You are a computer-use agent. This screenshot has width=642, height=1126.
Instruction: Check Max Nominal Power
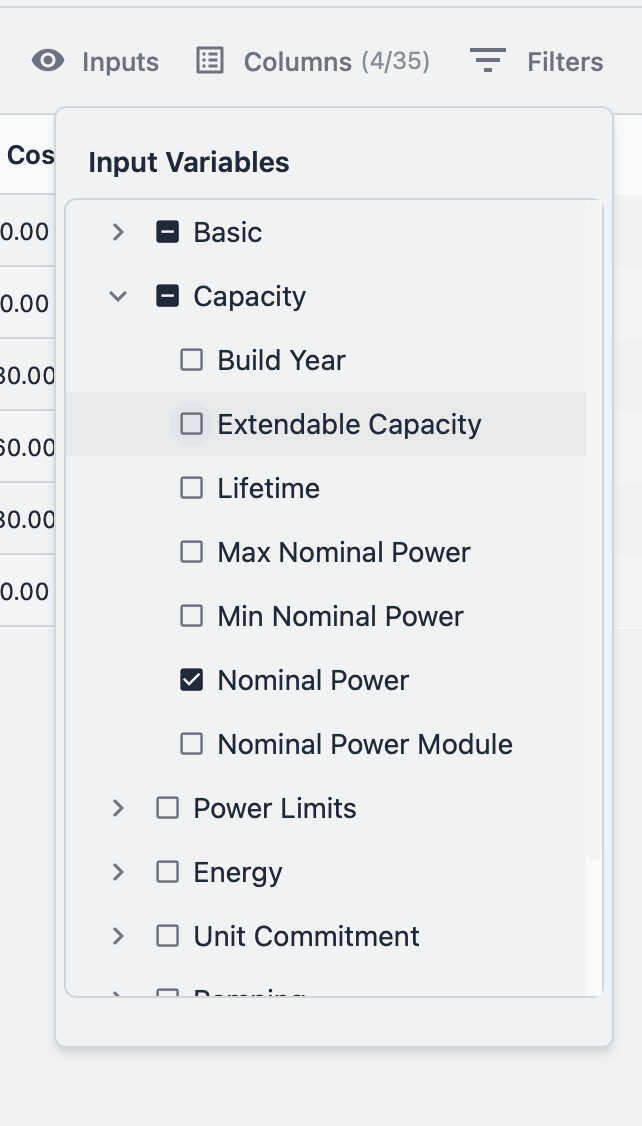click(191, 551)
